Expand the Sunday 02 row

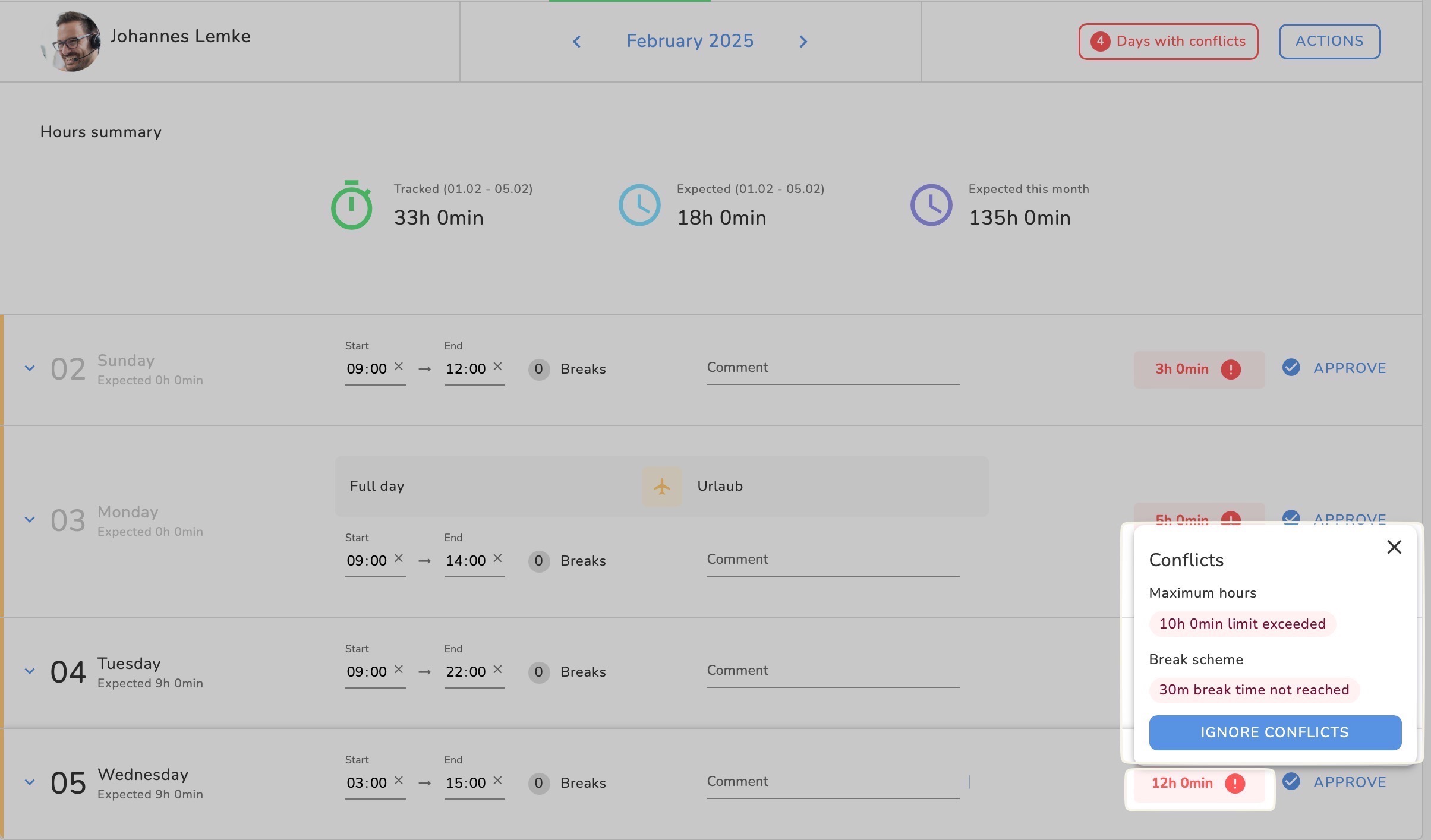[x=30, y=368]
